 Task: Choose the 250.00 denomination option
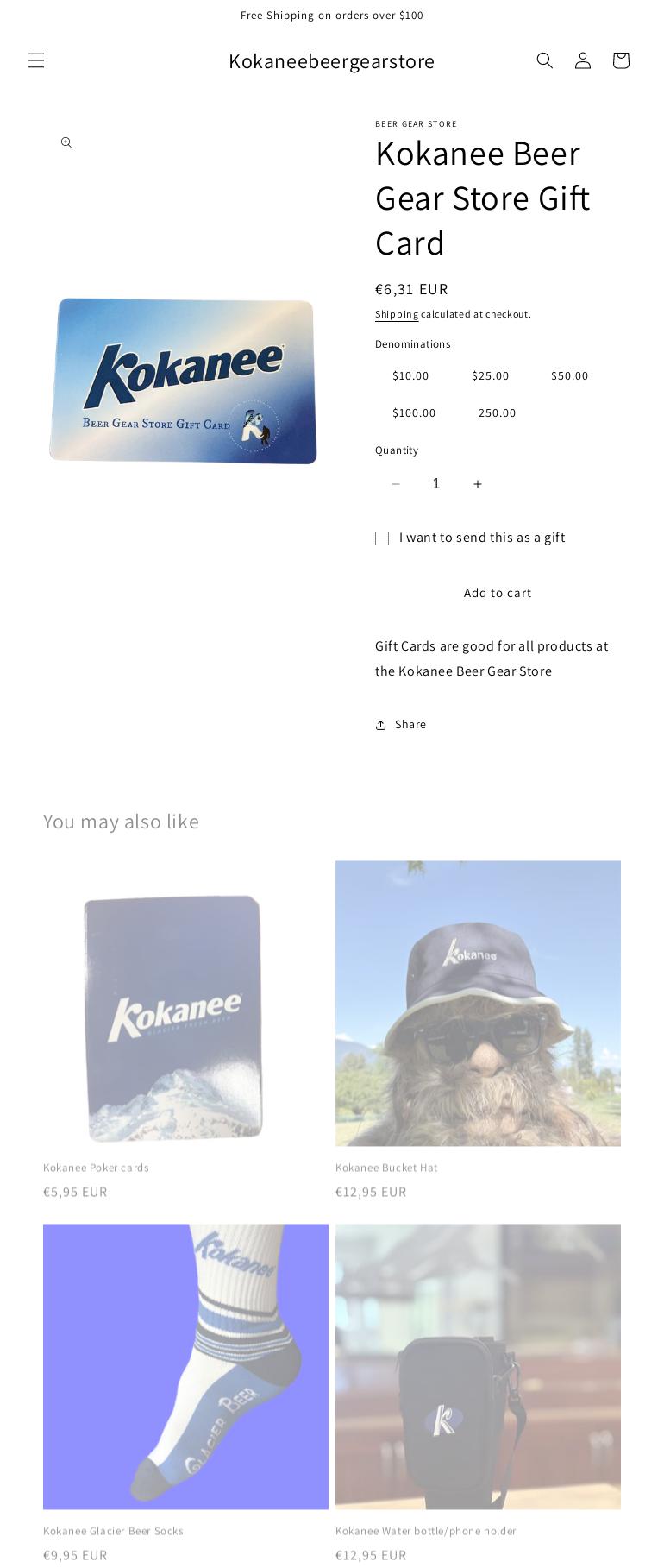click(x=498, y=413)
